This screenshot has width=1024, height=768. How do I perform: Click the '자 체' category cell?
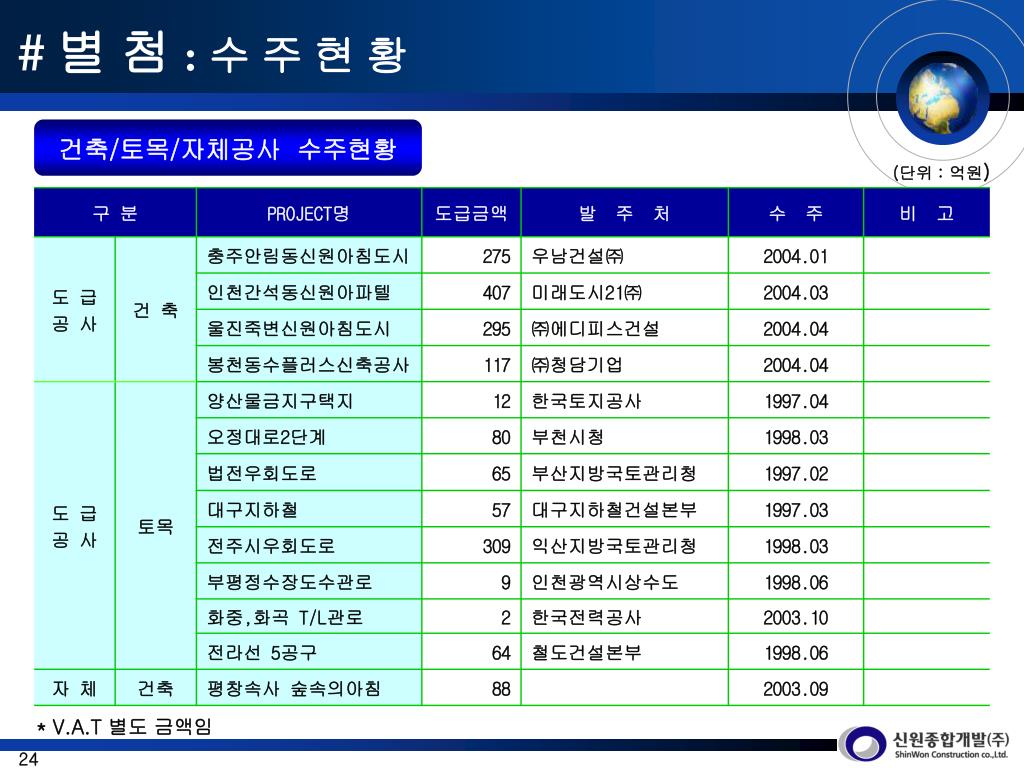pyautogui.click(x=74, y=688)
